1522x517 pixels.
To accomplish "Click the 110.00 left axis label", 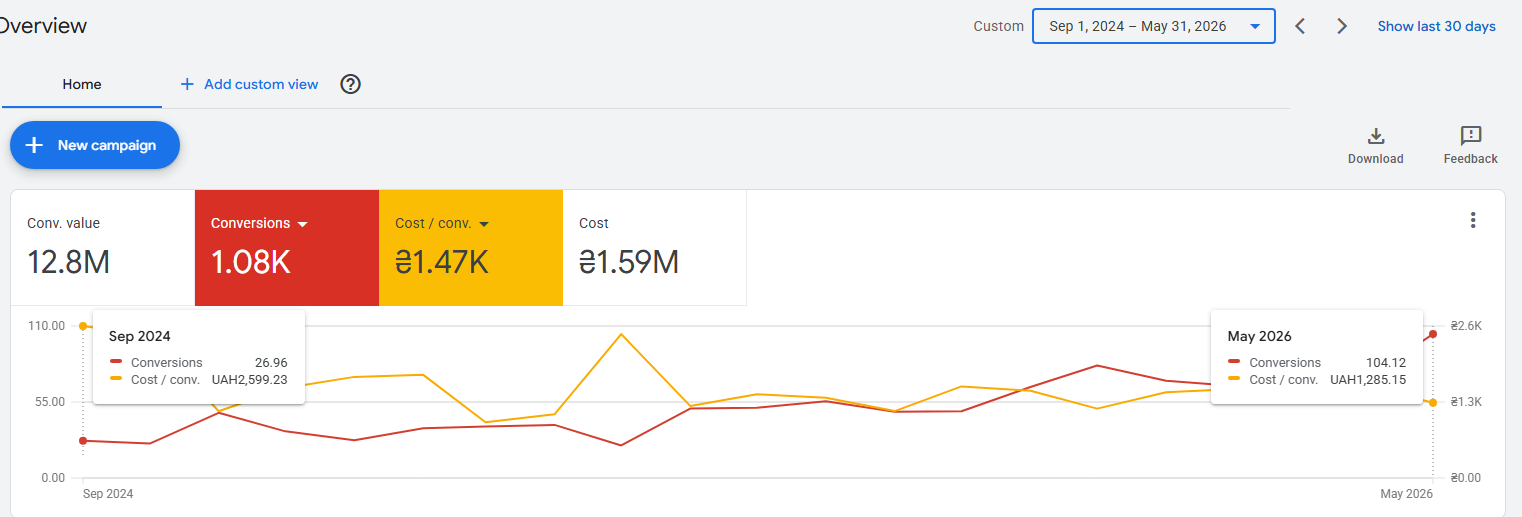I will (x=46, y=326).
